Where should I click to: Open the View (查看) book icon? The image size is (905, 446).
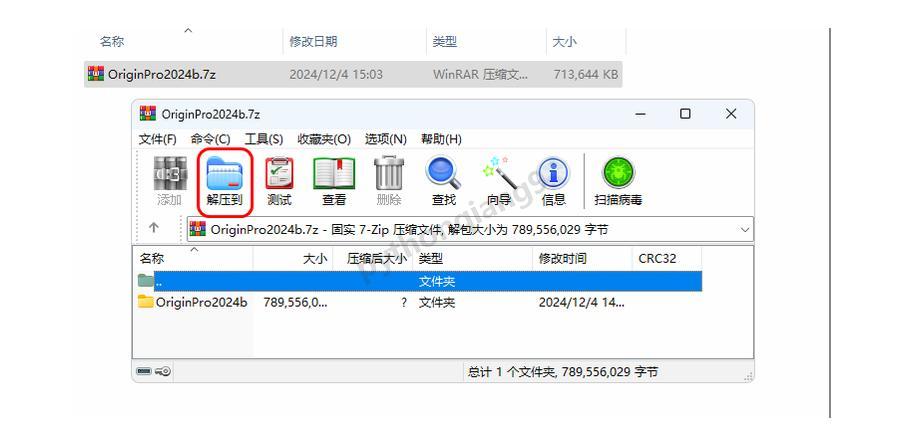pyautogui.click(x=334, y=173)
